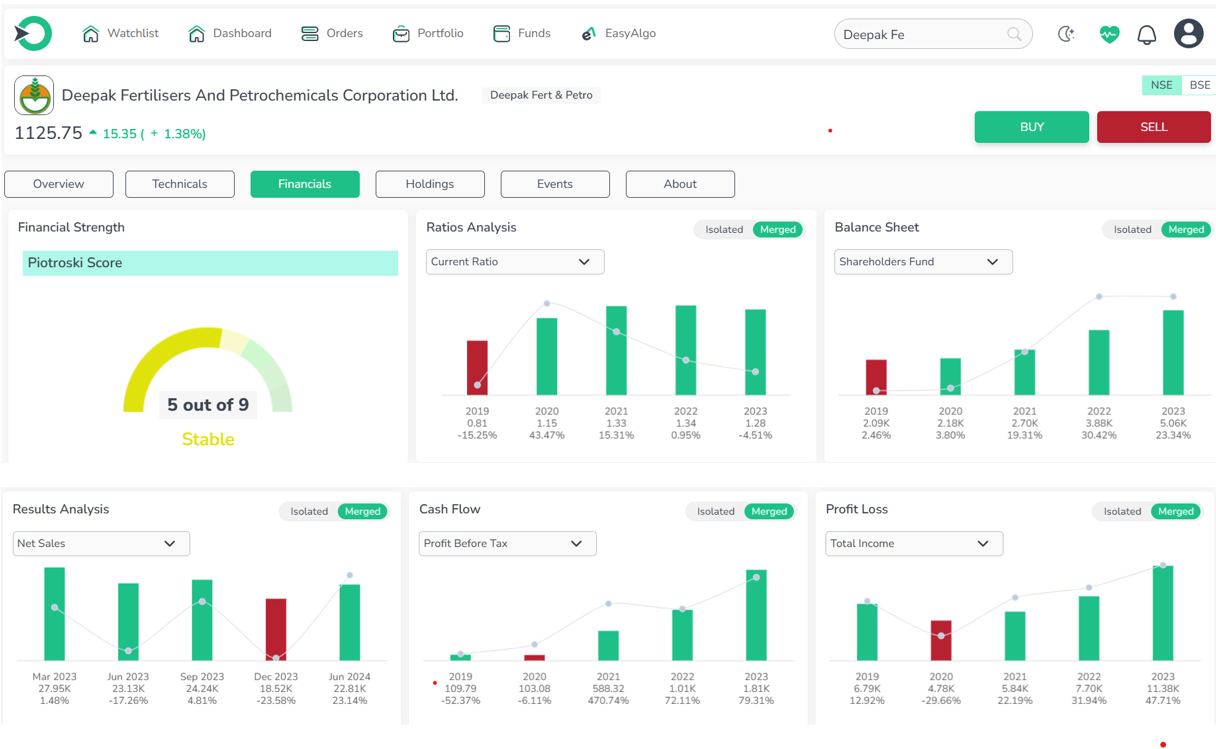Set Results Analysis chart to Isolated

[309, 512]
